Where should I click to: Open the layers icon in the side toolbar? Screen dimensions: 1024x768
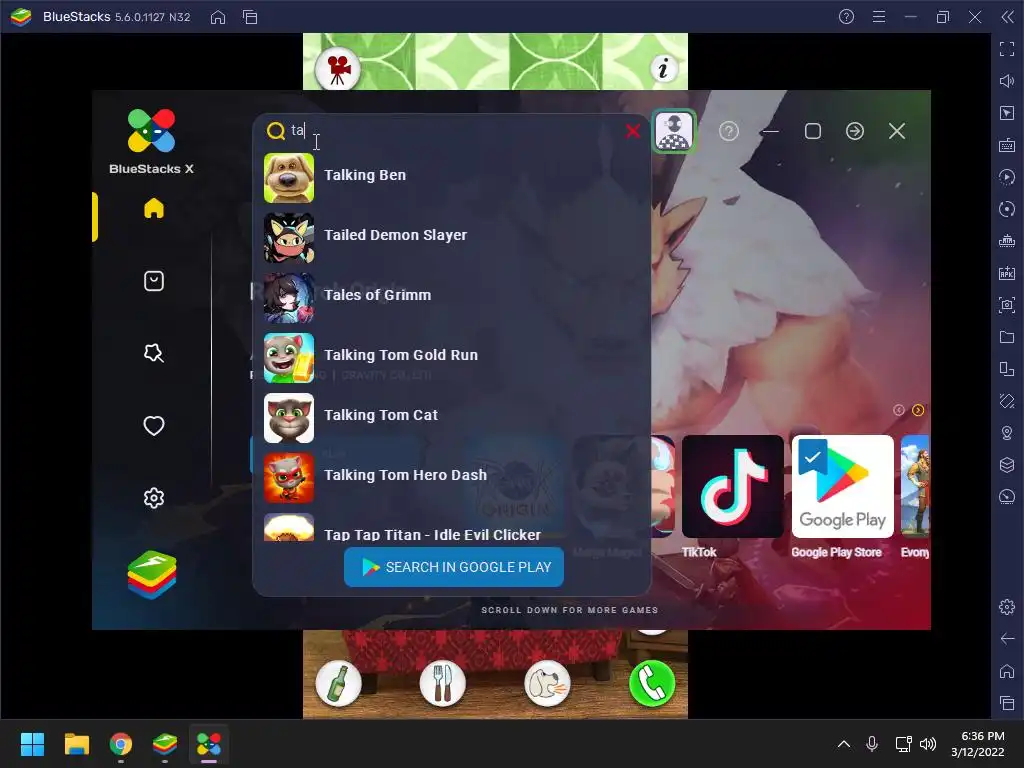tap(1007, 464)
